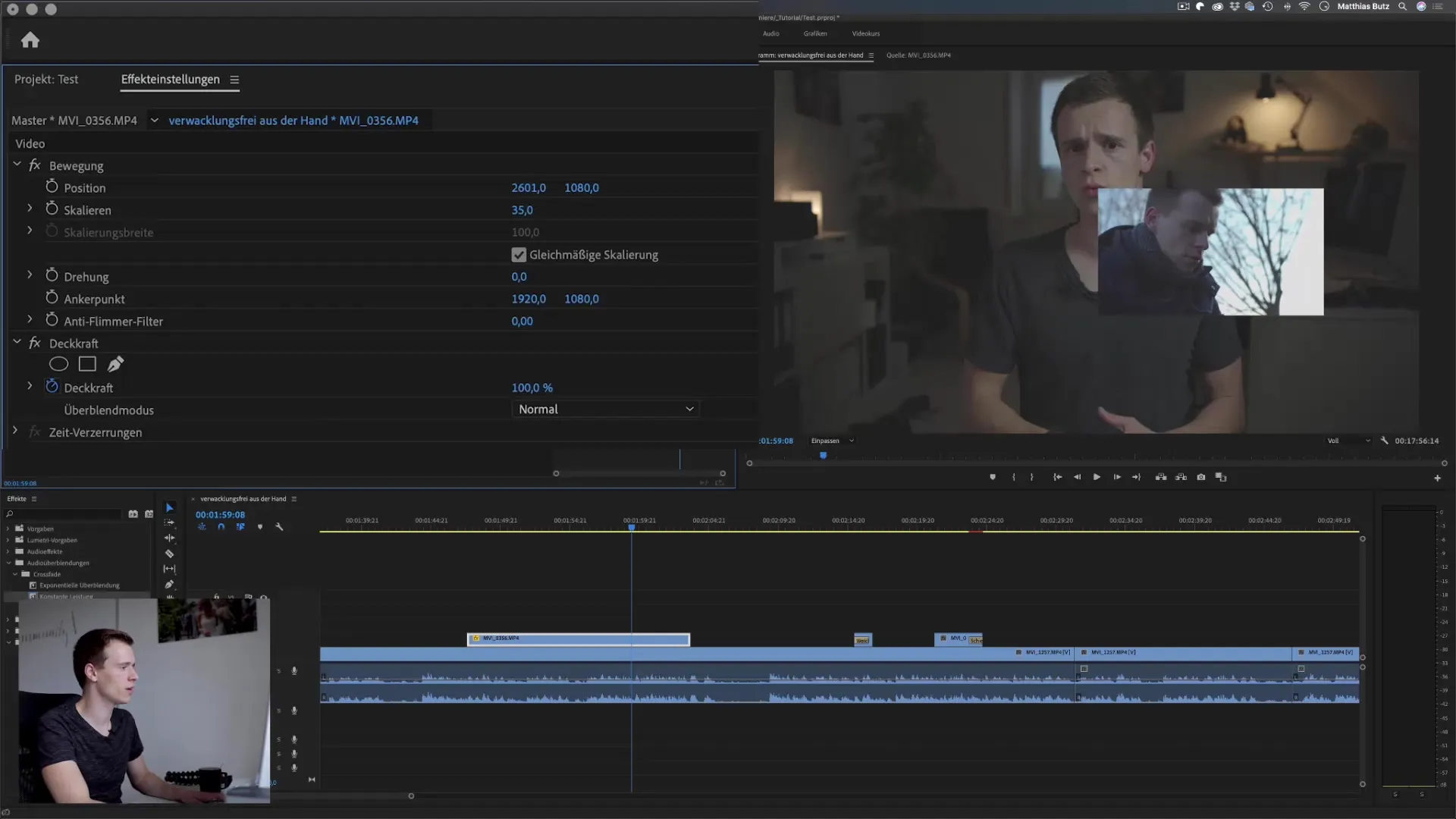Image resolution: width=1456 pixels, height=819 pixels.
Task: Export frame with camera icon
Action: click(x=1201, y=477)
